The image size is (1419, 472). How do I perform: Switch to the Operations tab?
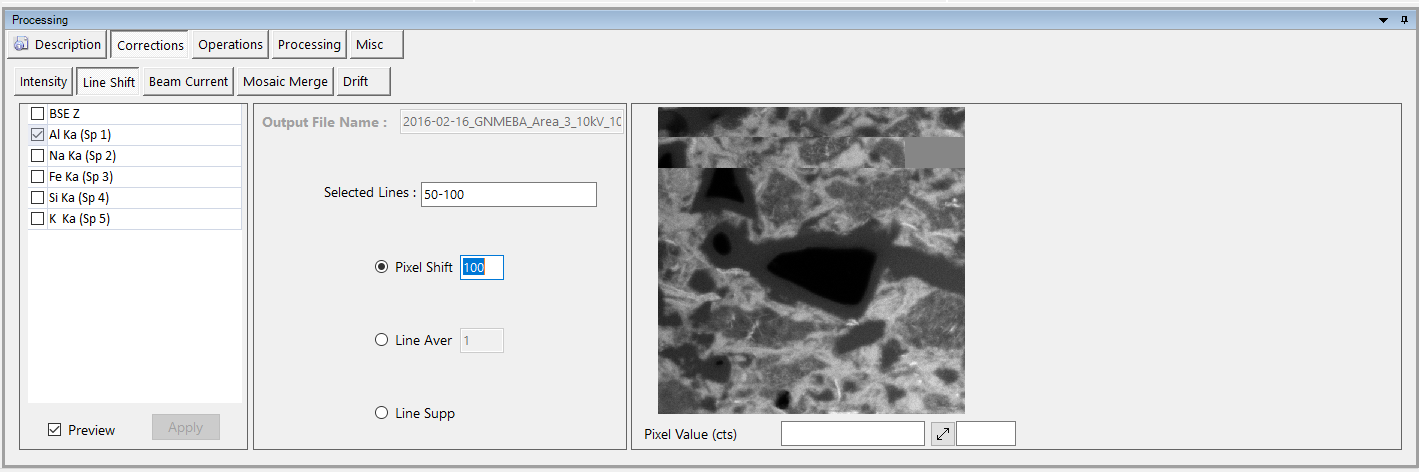[x=230, y=45]
